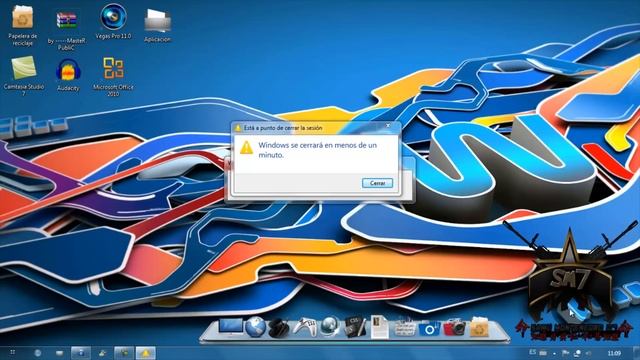Screen dimensions: 640x360
Task: Open the red camera icon in dock
Action: 454,327
